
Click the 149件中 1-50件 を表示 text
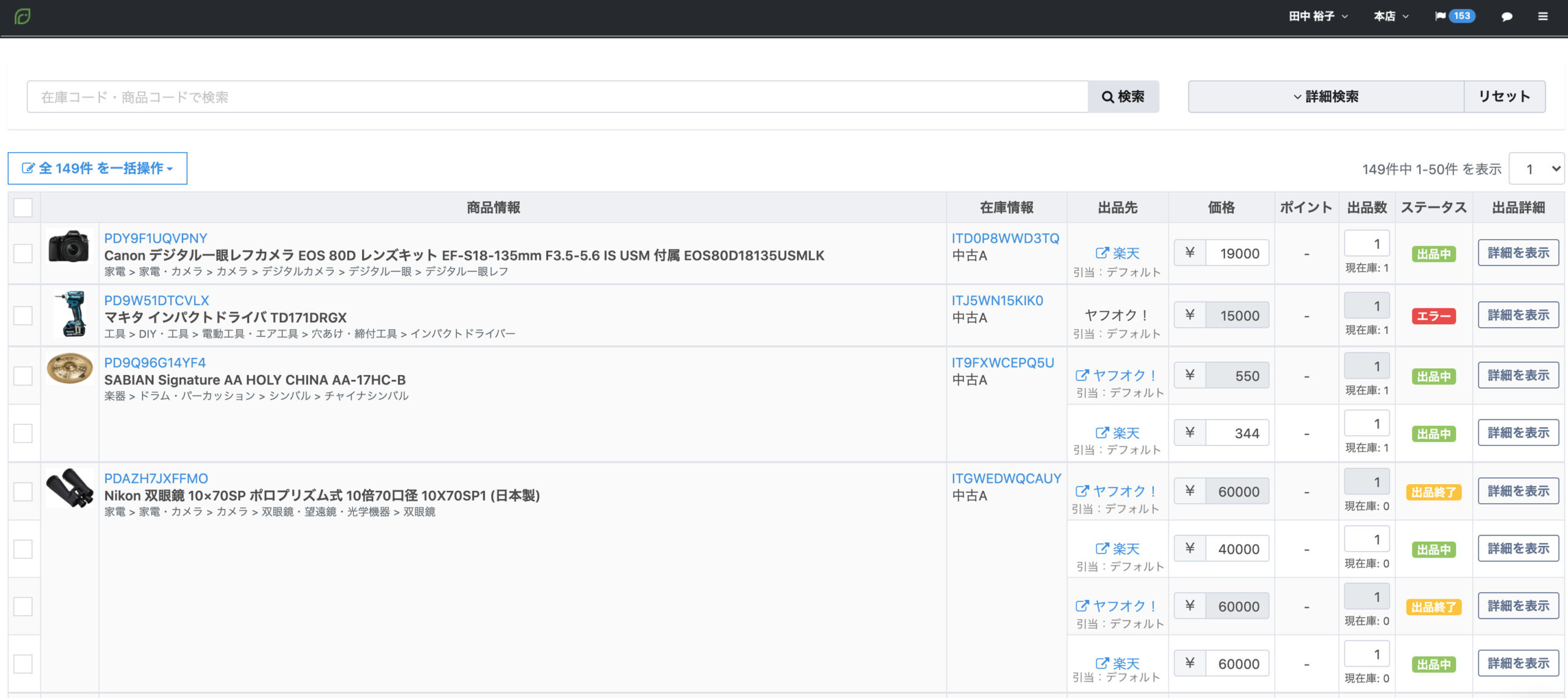[x=1431, y=169]
